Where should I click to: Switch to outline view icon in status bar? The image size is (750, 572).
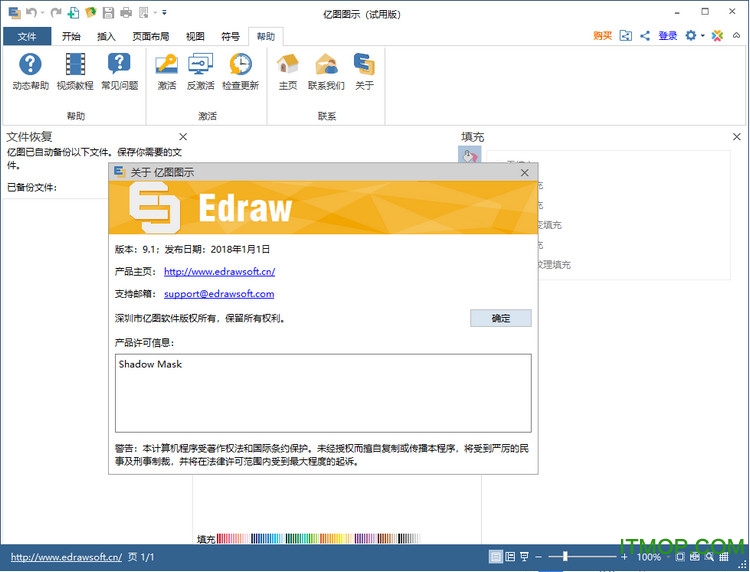[x=510, y=556]
